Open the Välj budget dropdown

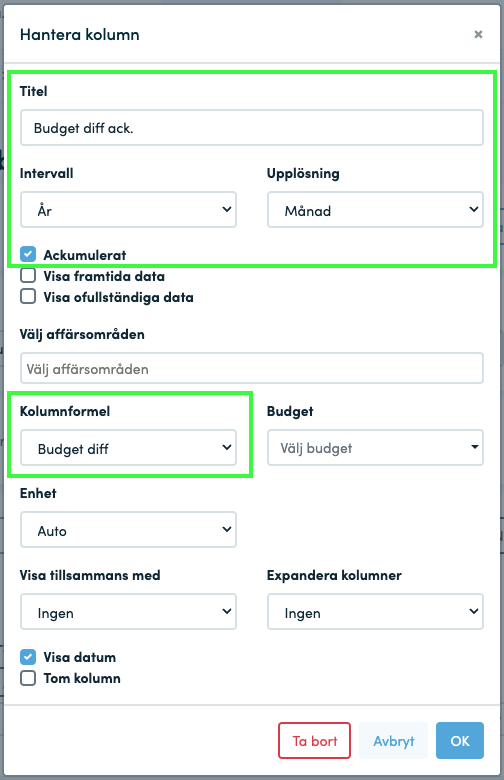(x=375, y=448)
